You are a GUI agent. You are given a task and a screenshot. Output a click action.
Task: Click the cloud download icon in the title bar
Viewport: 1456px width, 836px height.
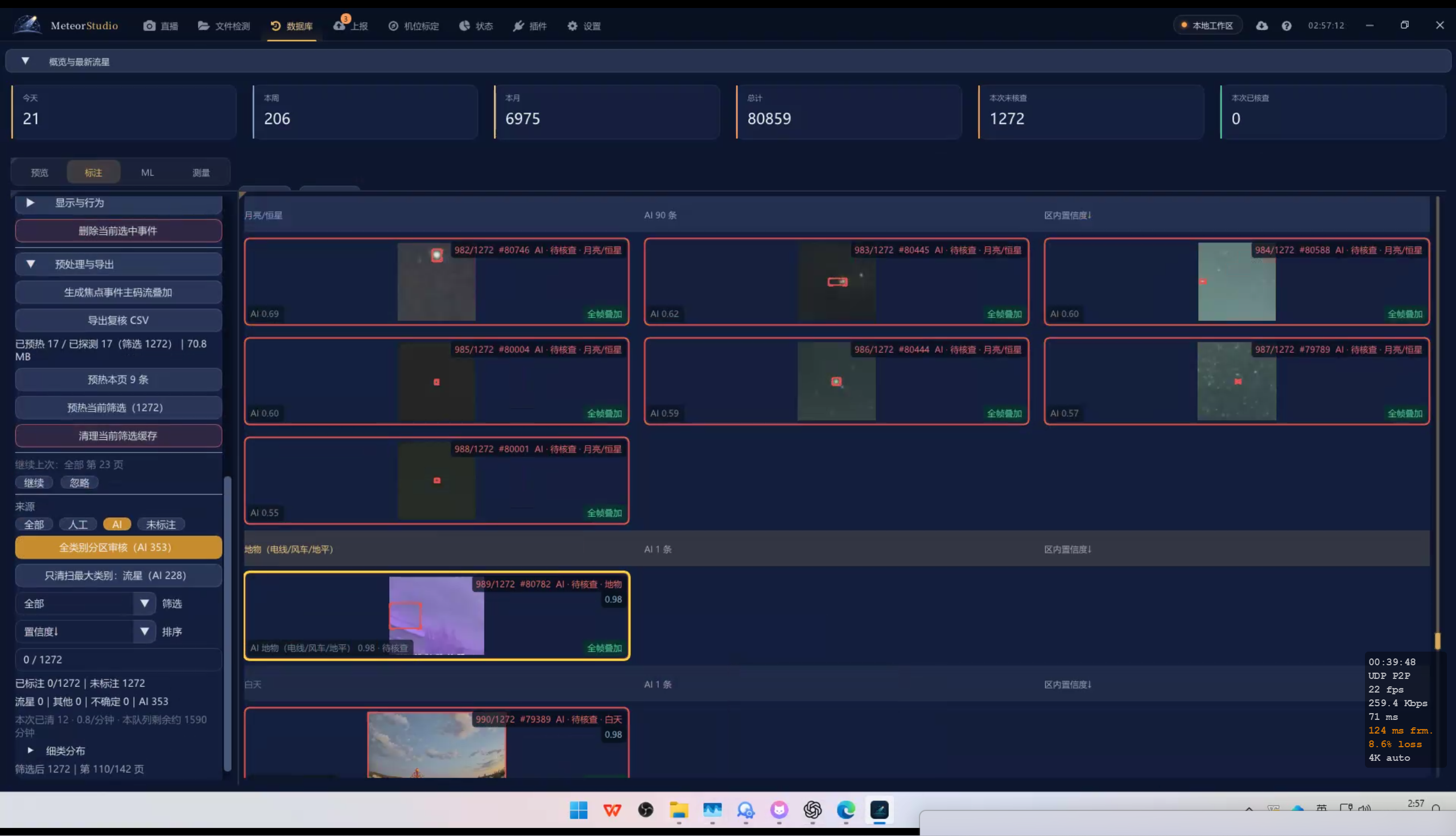[1261, 25]
